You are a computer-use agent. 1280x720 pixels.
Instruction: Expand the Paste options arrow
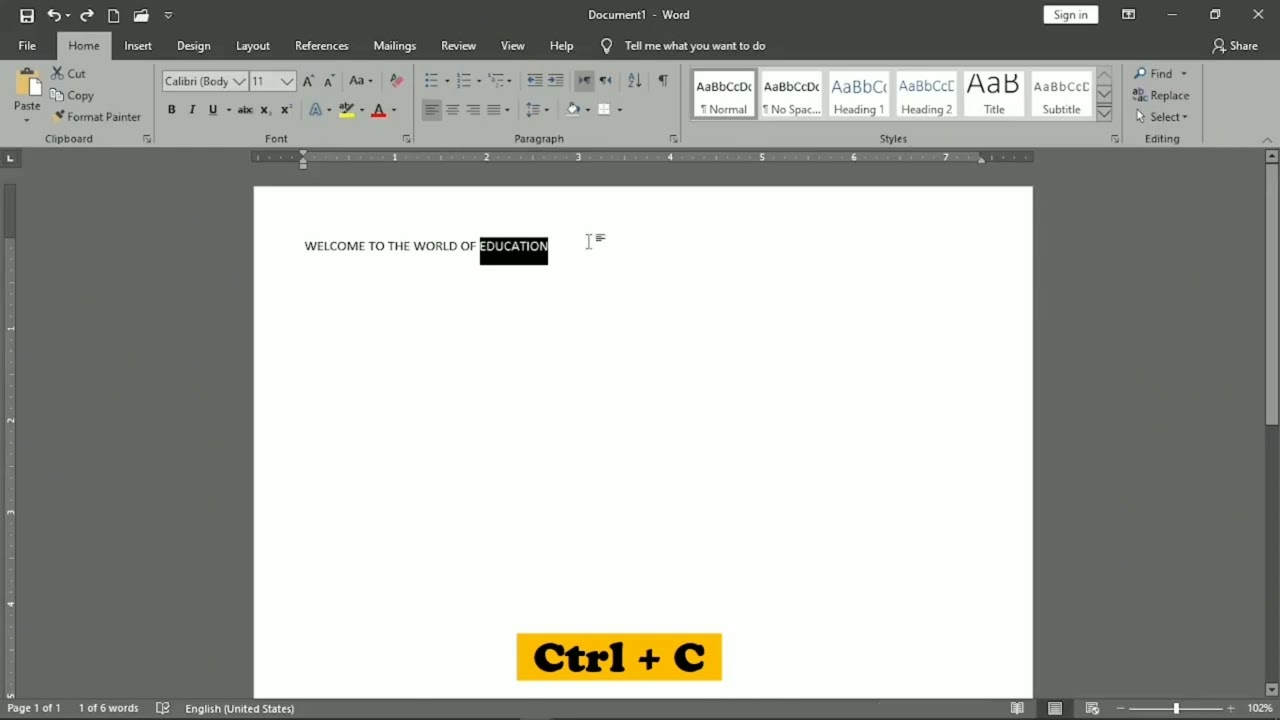pos(27,120)
